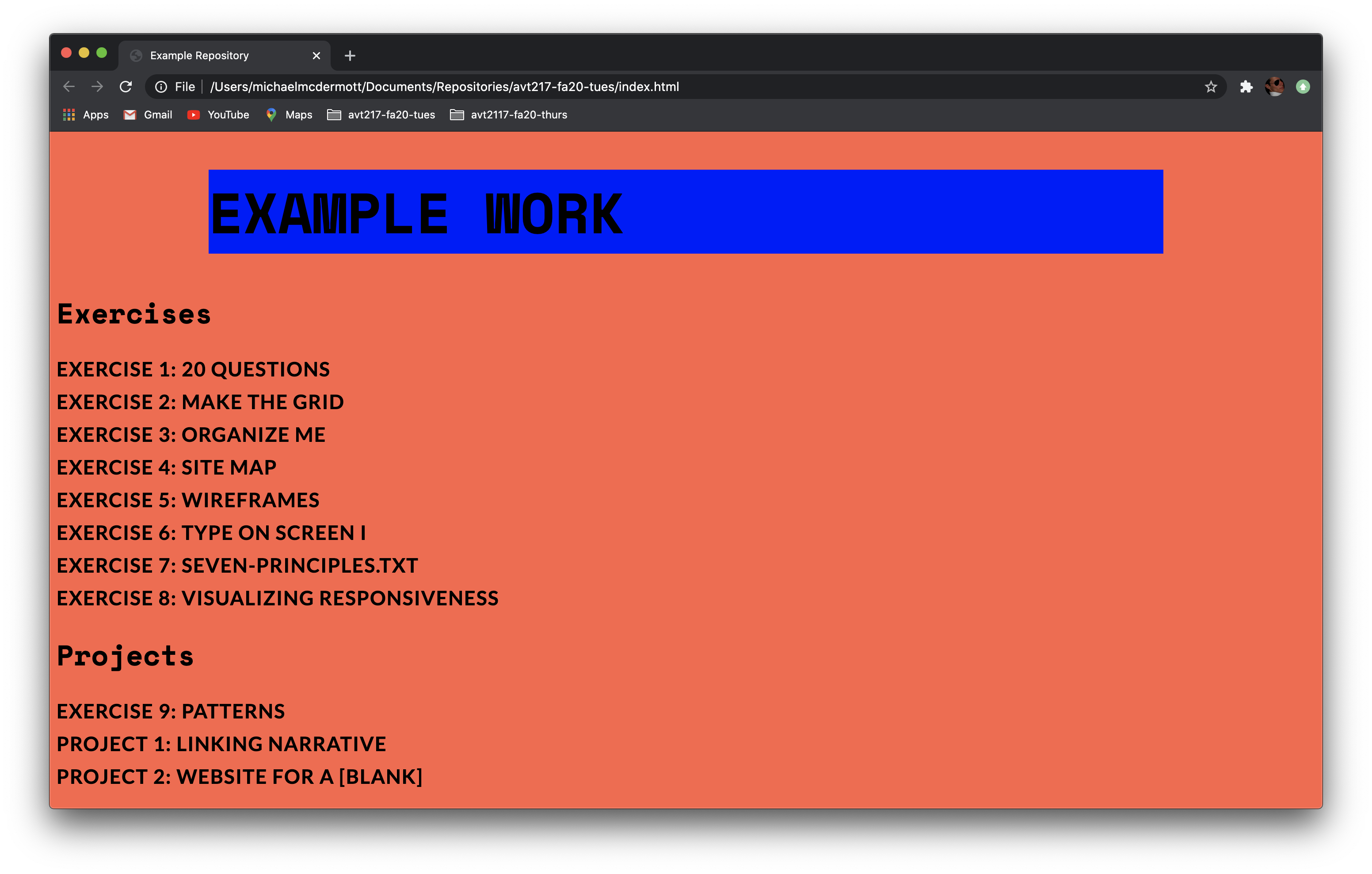Open the Extensions puzzle icon
The image size is (1372, 874).
coord(1246,87)
